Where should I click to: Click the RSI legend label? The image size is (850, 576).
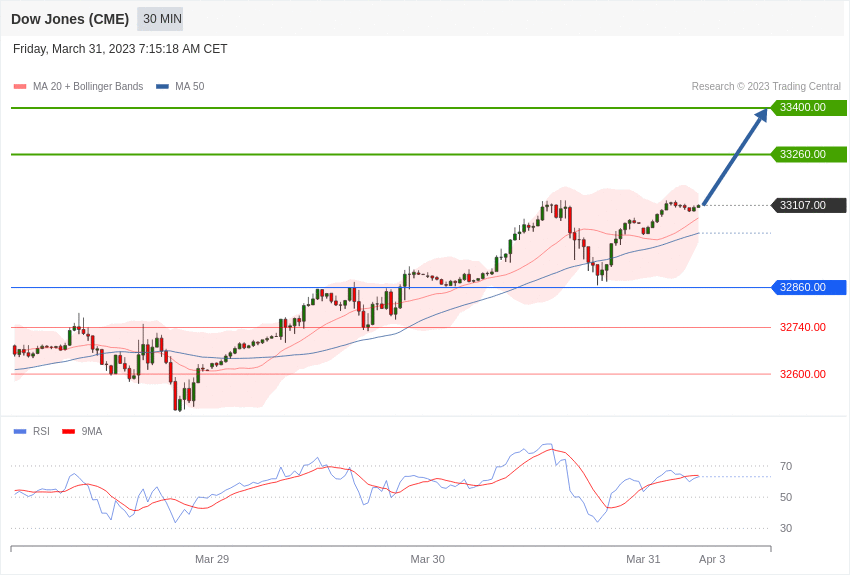pos(41,431)
